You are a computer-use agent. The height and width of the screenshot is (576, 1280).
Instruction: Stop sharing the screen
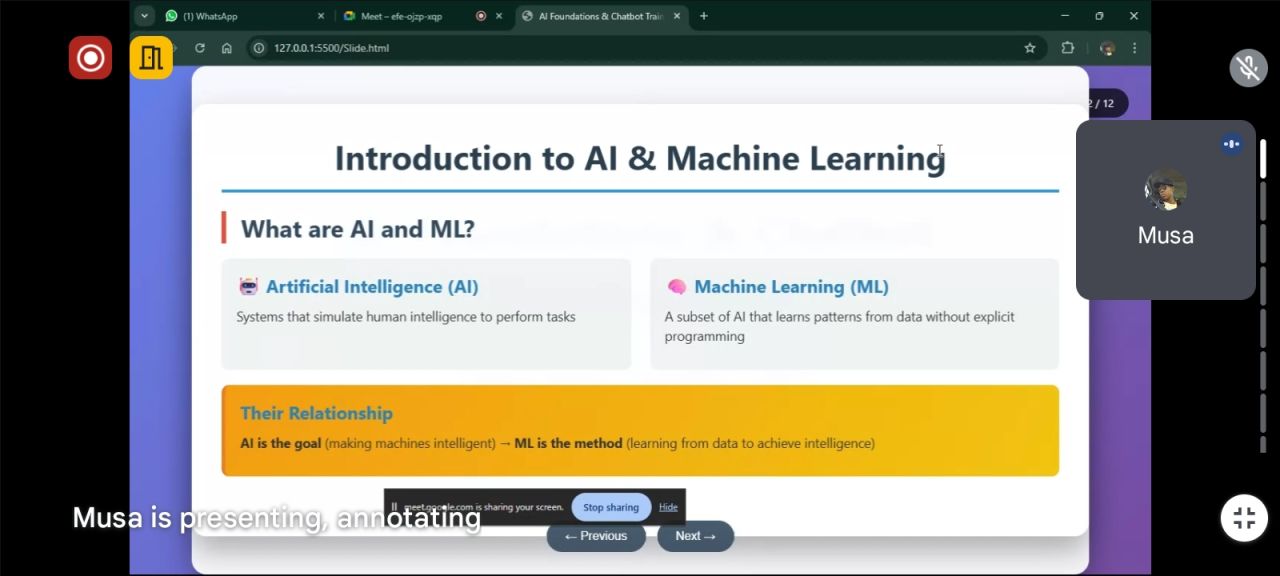[x=611, y=507]
